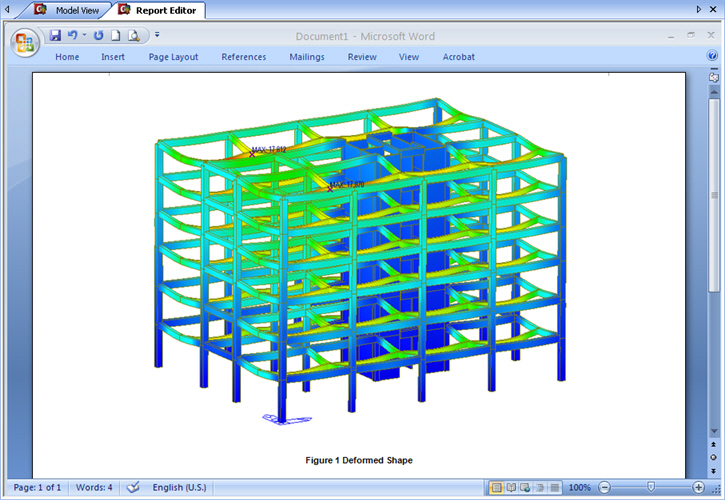Click the Redo icon in quick access toolbar
Screen dimensions: 725x500
(98, 35)
